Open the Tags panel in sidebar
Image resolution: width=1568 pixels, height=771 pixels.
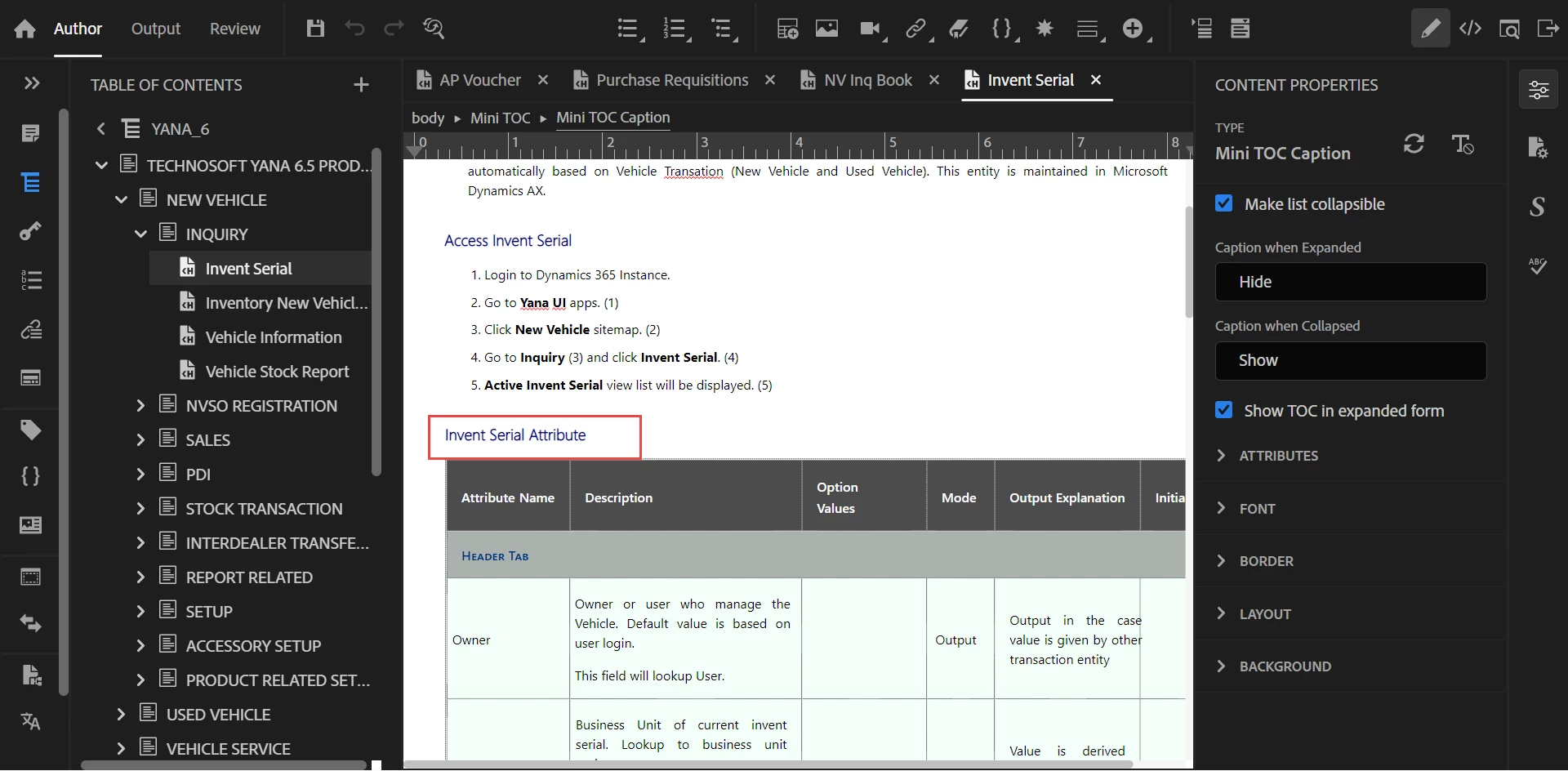[31, 430]
